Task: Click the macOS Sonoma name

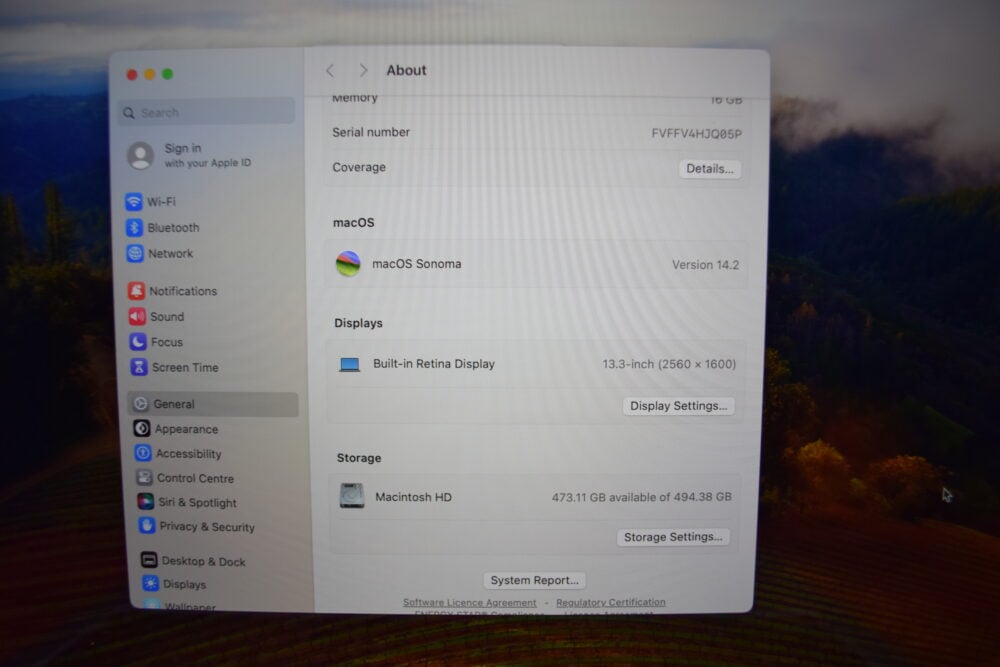Action: click(x=416, y=263)
